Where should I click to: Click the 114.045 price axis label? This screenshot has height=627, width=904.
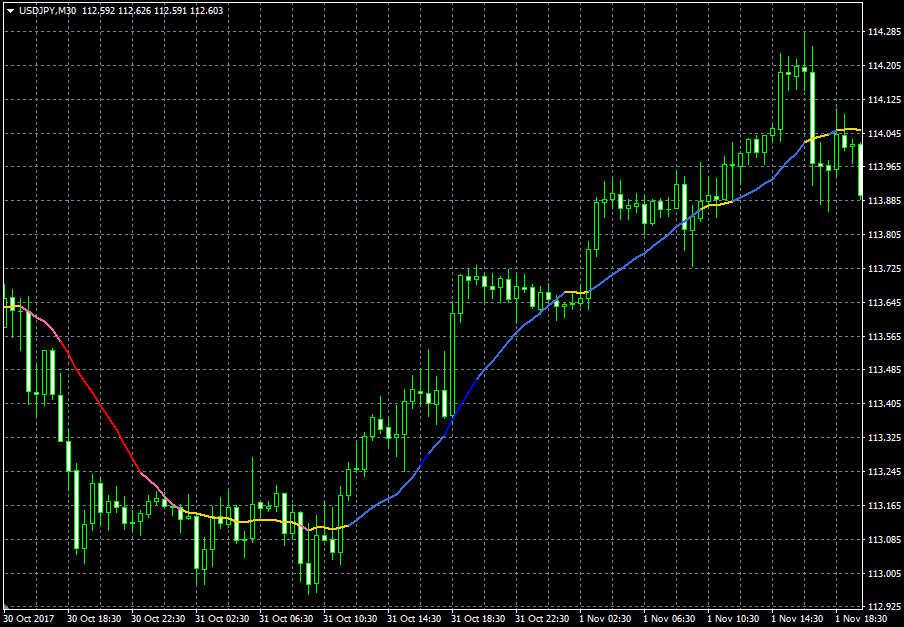(883, 133)
